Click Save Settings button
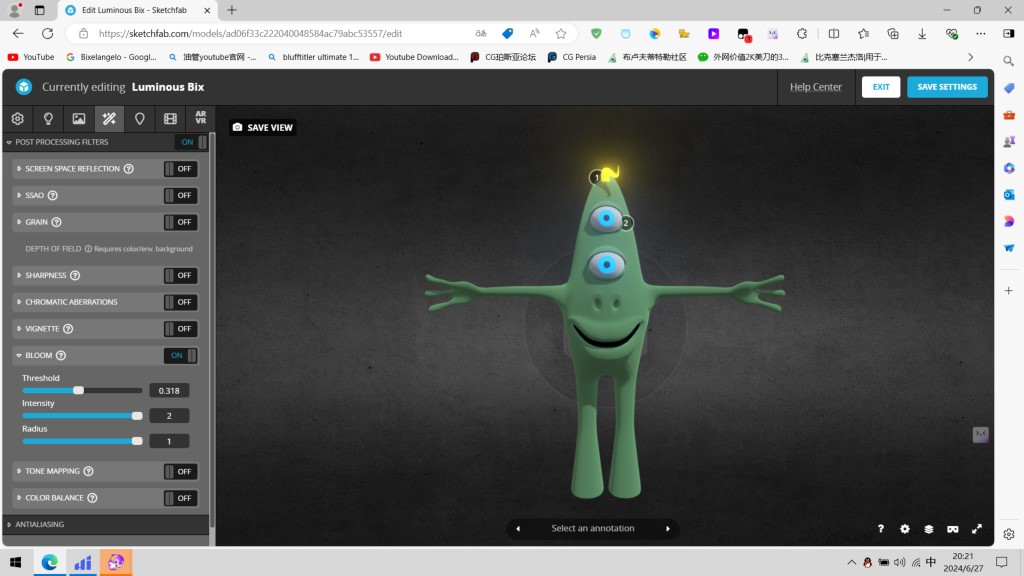This screenshot has width=1024, height=576. tap(947, 87)
